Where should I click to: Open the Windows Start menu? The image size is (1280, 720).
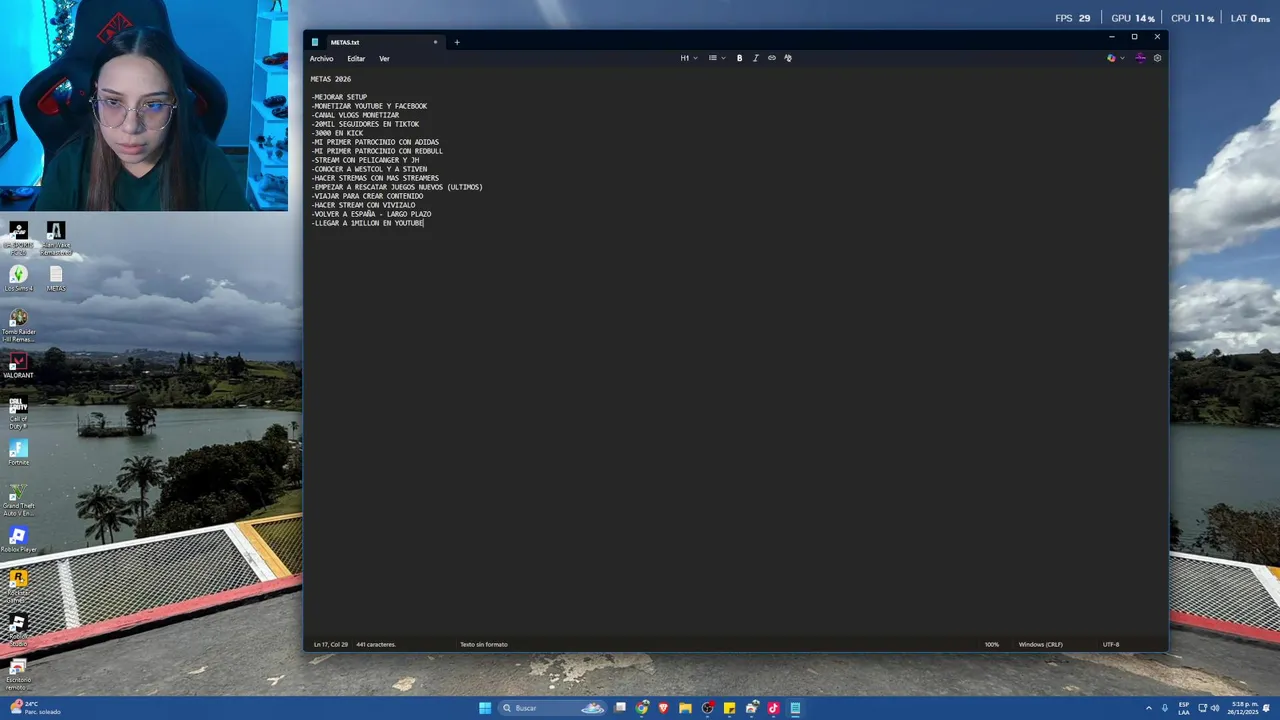[x=485, y=708]
